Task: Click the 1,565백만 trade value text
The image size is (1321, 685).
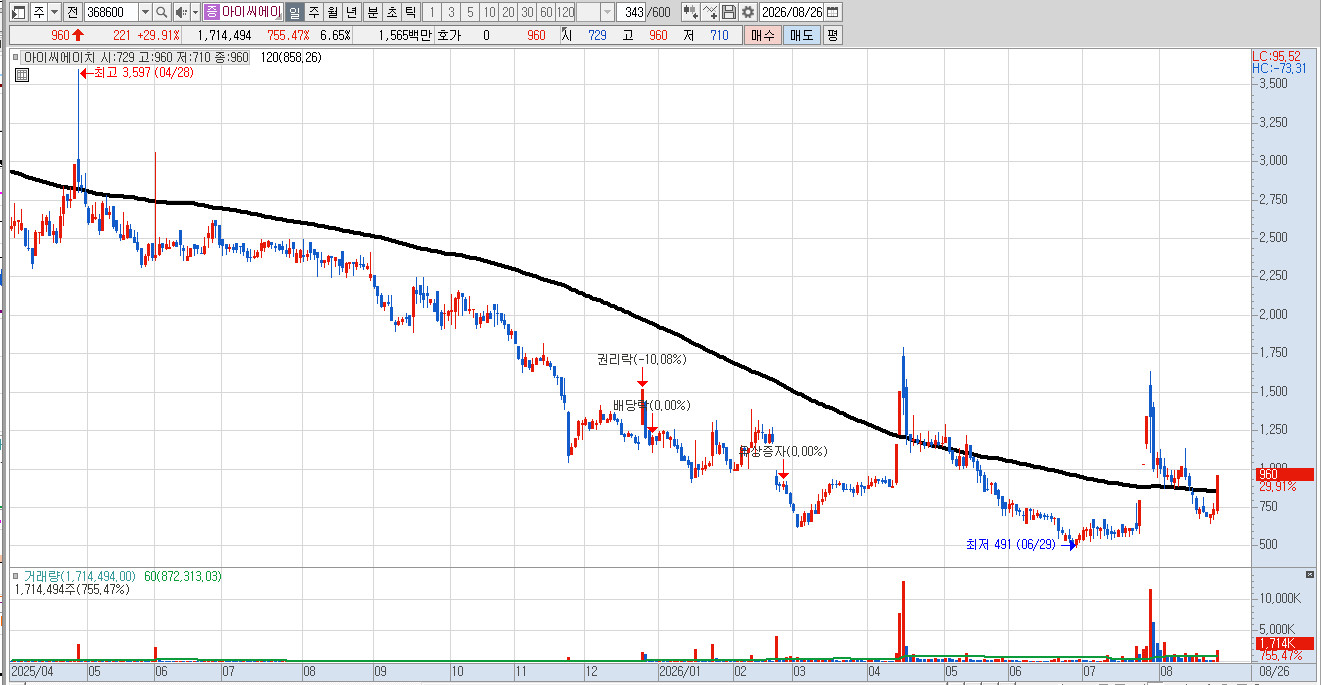Action: (x=407, y=35)
